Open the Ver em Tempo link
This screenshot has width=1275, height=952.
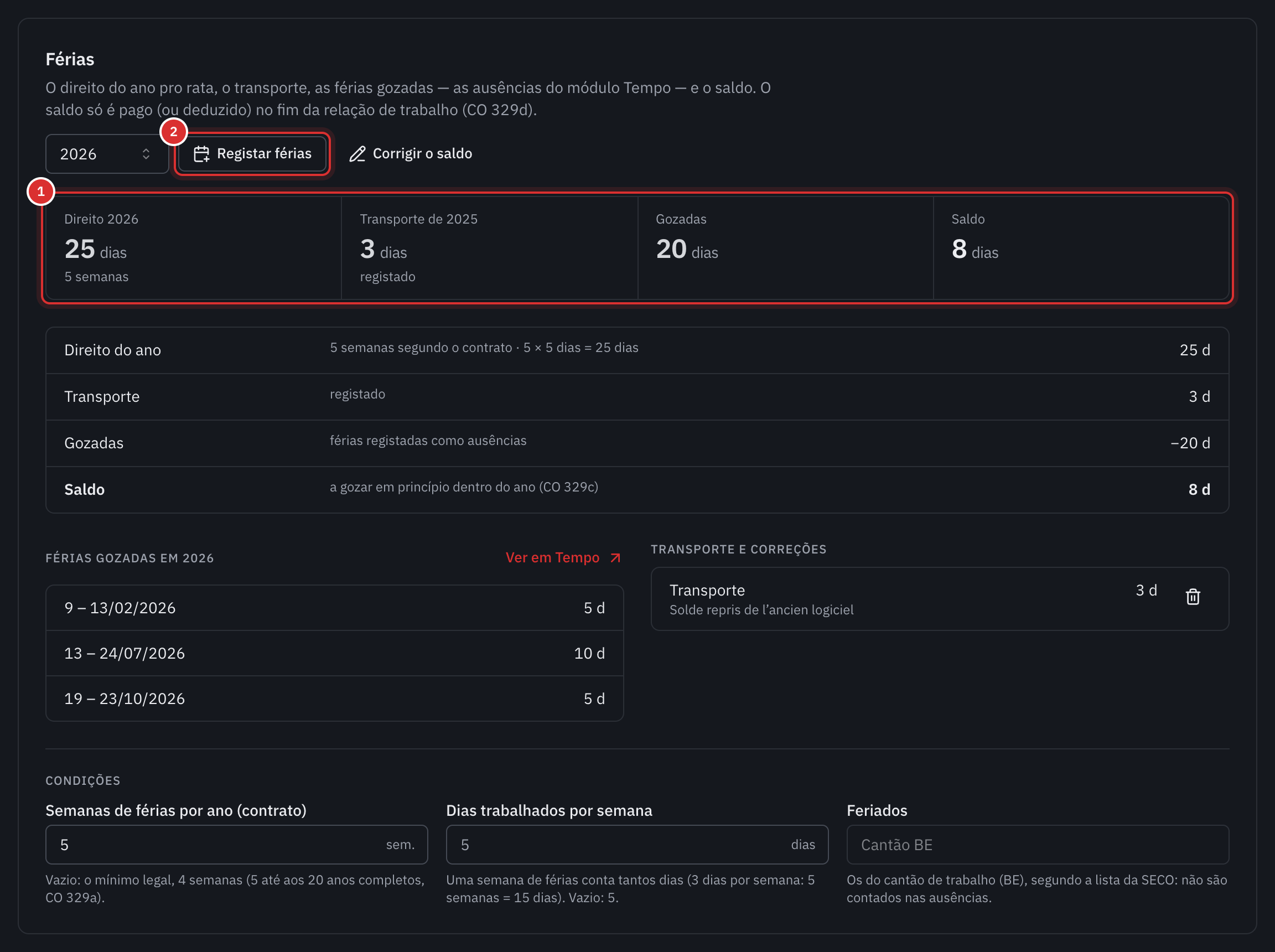(x=563, y=558)
